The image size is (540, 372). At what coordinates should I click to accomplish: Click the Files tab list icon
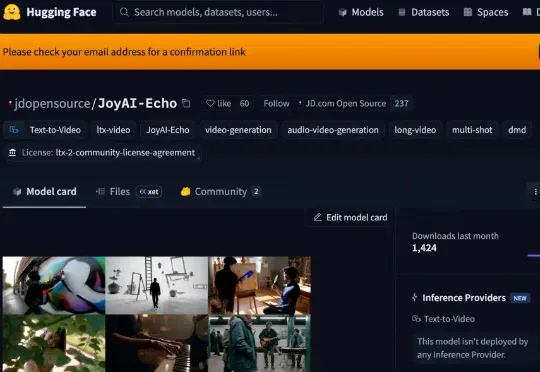click(100, 191)
